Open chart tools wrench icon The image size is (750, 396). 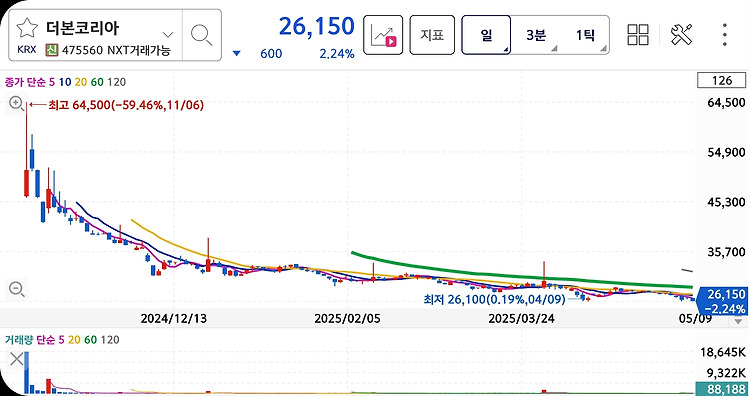pos(682,35)
